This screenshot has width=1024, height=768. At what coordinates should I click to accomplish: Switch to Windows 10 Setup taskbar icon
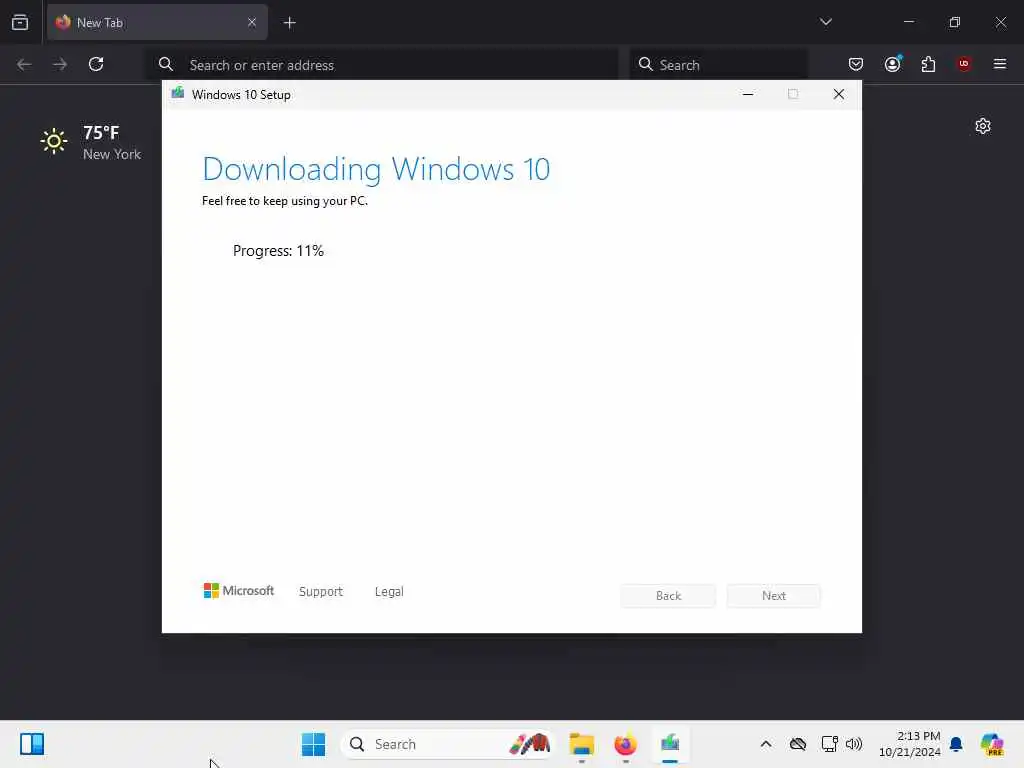(670, 744)
